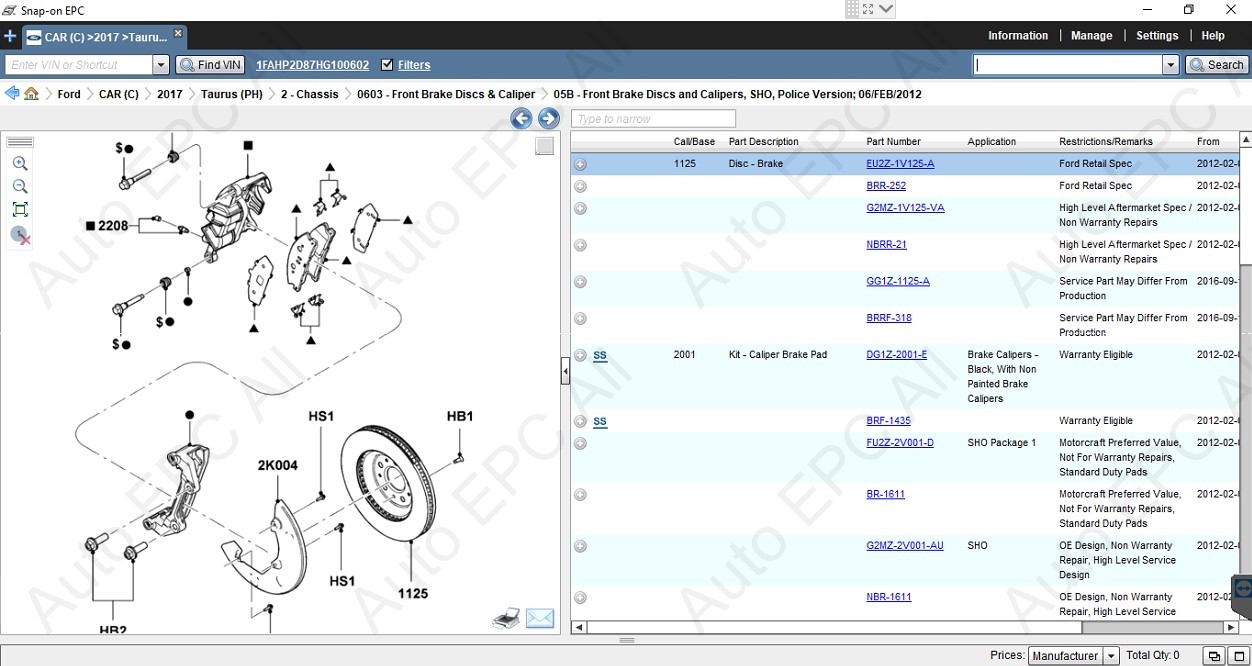
Task: Open the Settings menu
Action: click(x=1157, y=36)
